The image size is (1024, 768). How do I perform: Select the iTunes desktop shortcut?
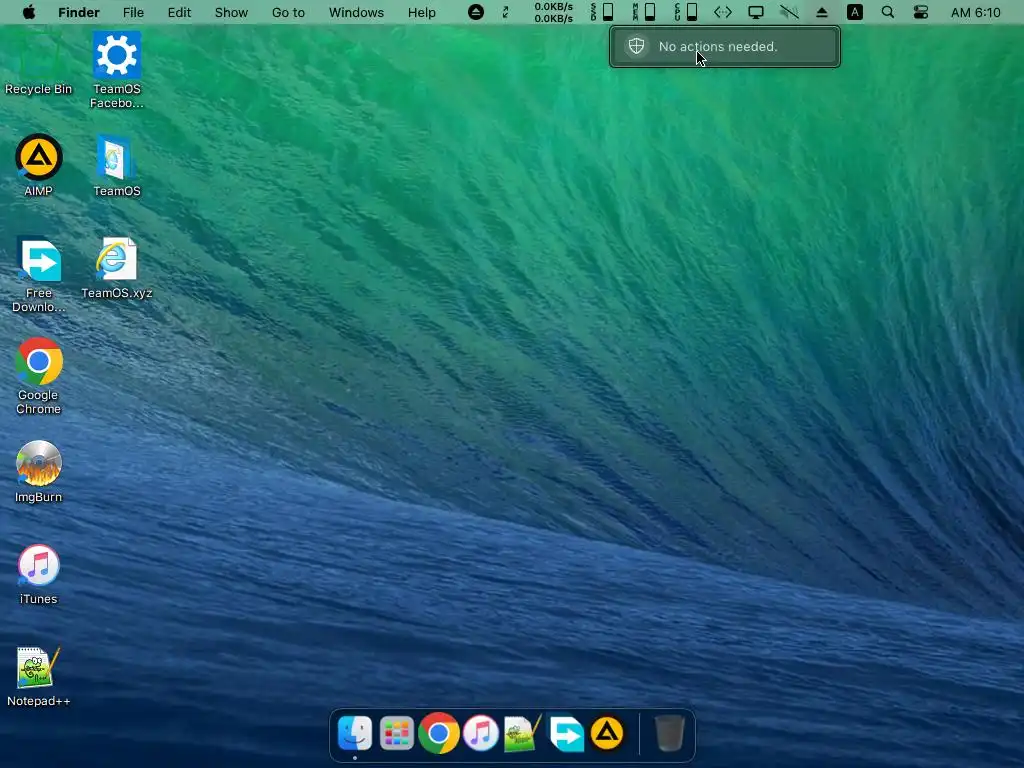tap(39, 573)
